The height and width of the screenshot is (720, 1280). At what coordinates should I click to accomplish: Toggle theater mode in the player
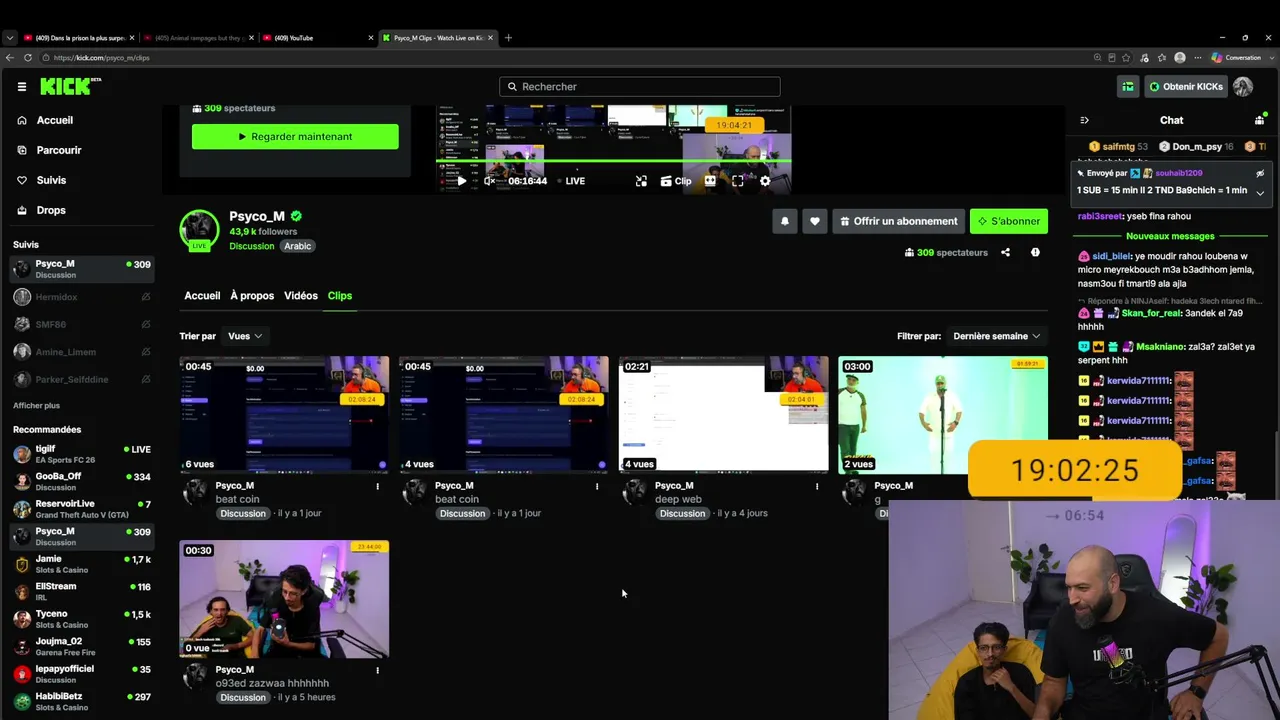pyautogui.click(x=710, y=181)
